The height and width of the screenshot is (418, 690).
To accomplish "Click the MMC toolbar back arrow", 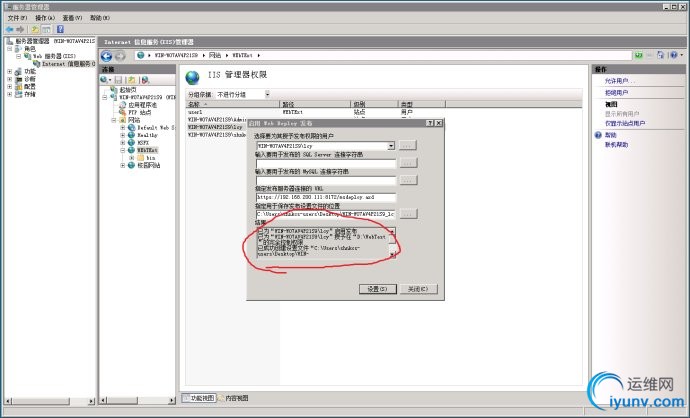I will [x=9, y=29].
